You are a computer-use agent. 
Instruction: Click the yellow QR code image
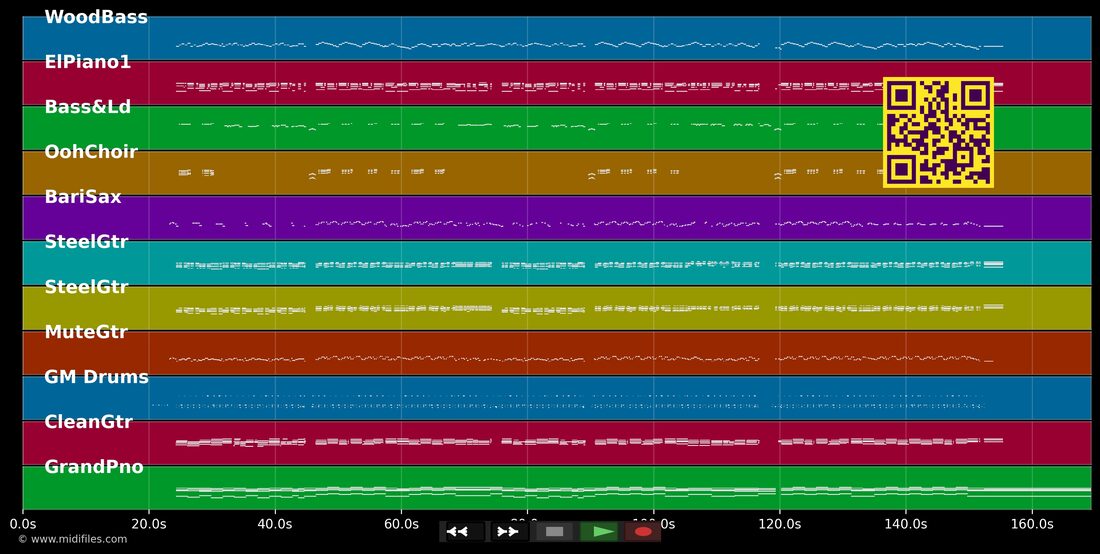click(x=938, y=133)
